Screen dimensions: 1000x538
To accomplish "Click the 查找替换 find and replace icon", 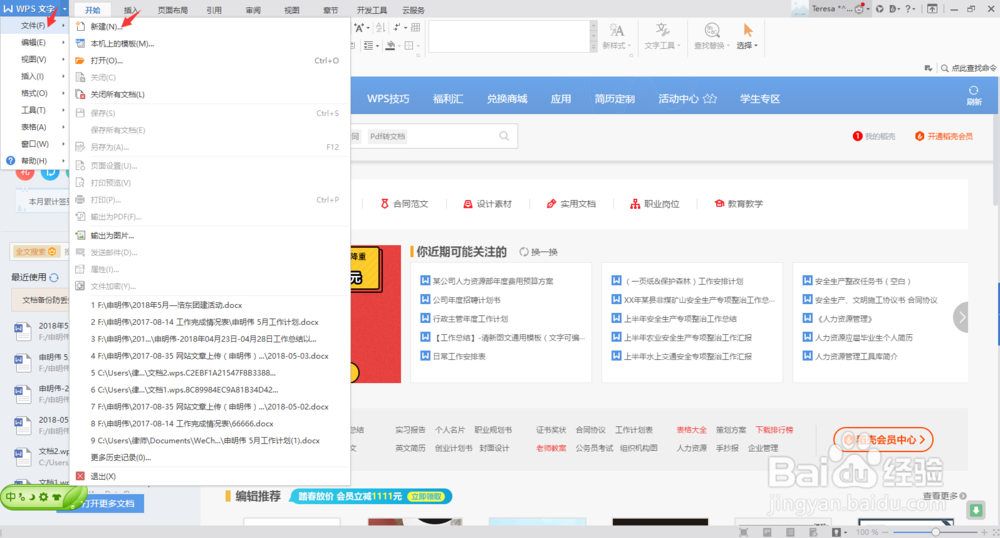I will 712,30.
